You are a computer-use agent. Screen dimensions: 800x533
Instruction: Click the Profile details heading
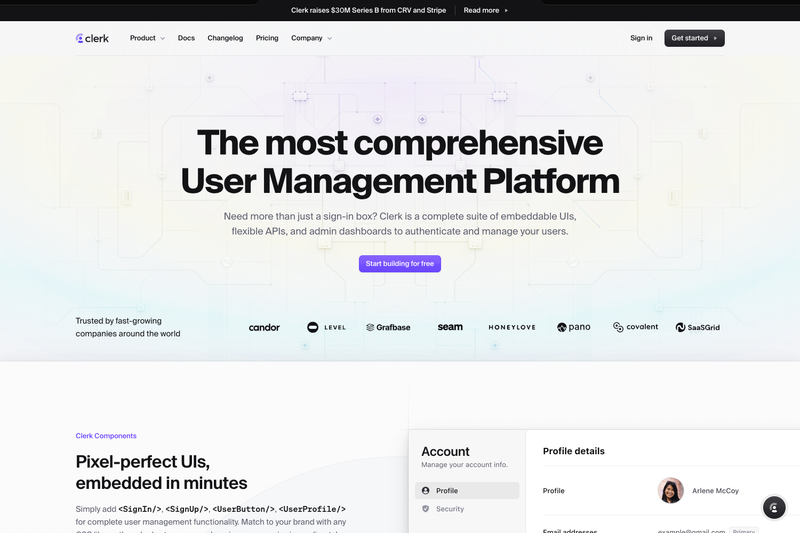pyautogui.click(x=573, y=451)
